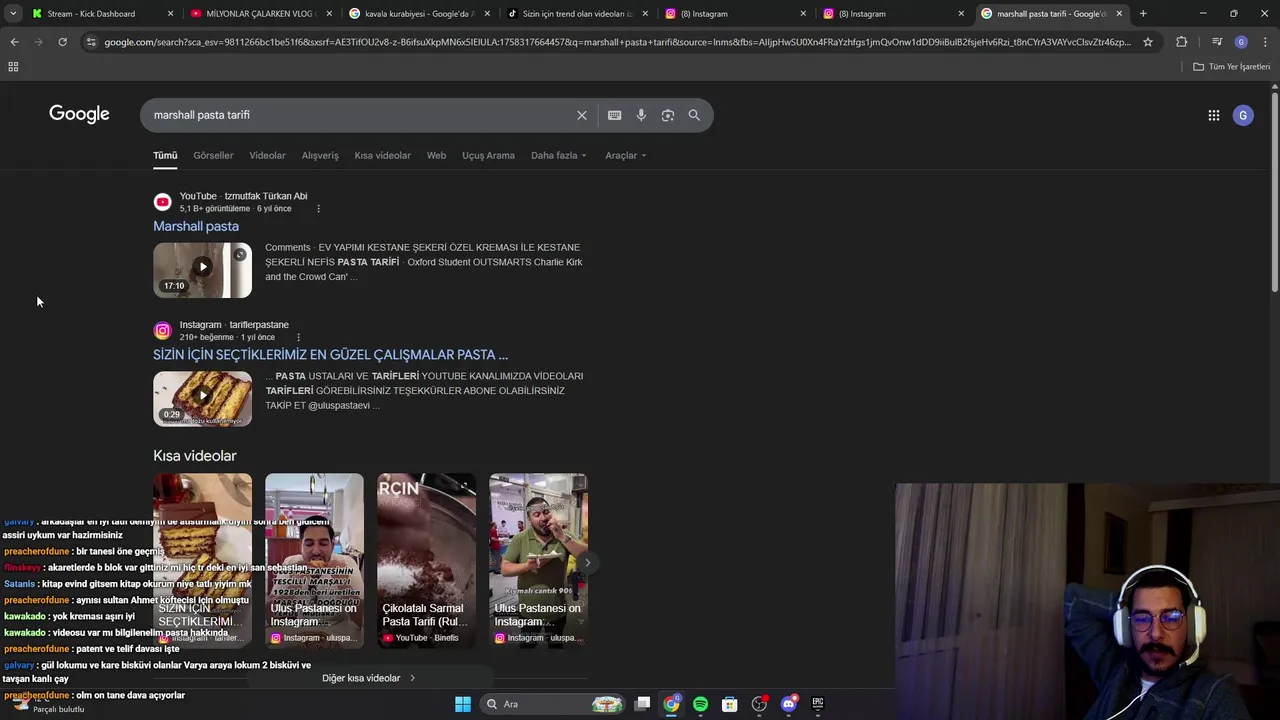
Task: View site information icon in address bar
Action: point(91,42)
